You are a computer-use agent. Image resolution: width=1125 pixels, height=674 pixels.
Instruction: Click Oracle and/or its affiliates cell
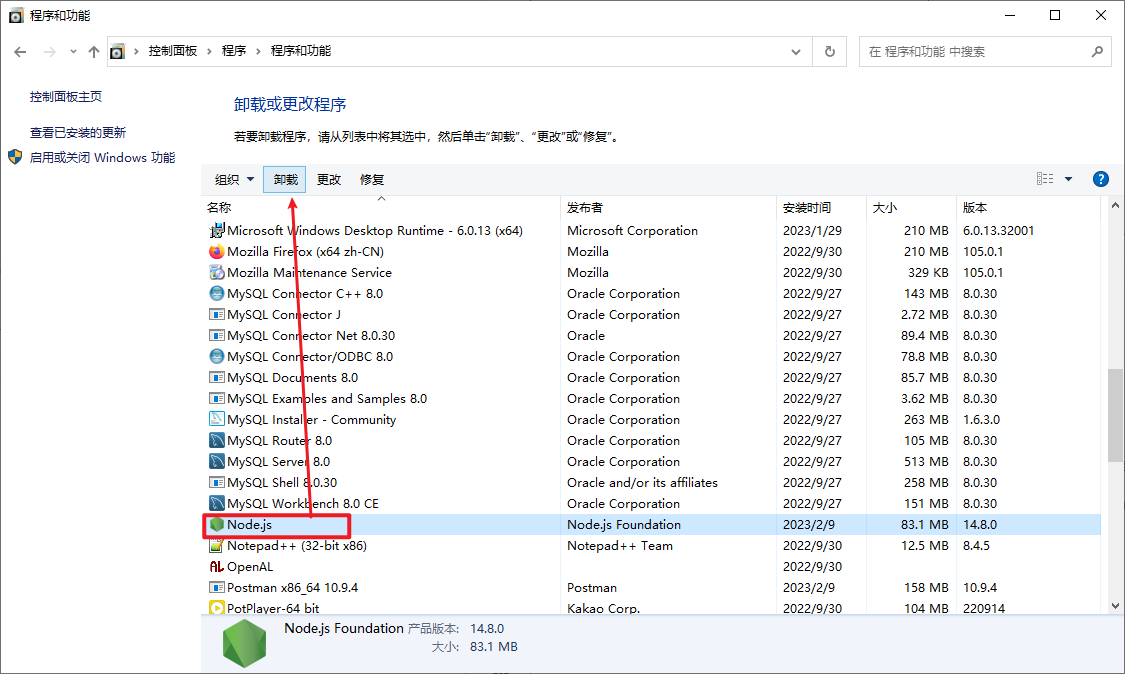coord(642,482)
